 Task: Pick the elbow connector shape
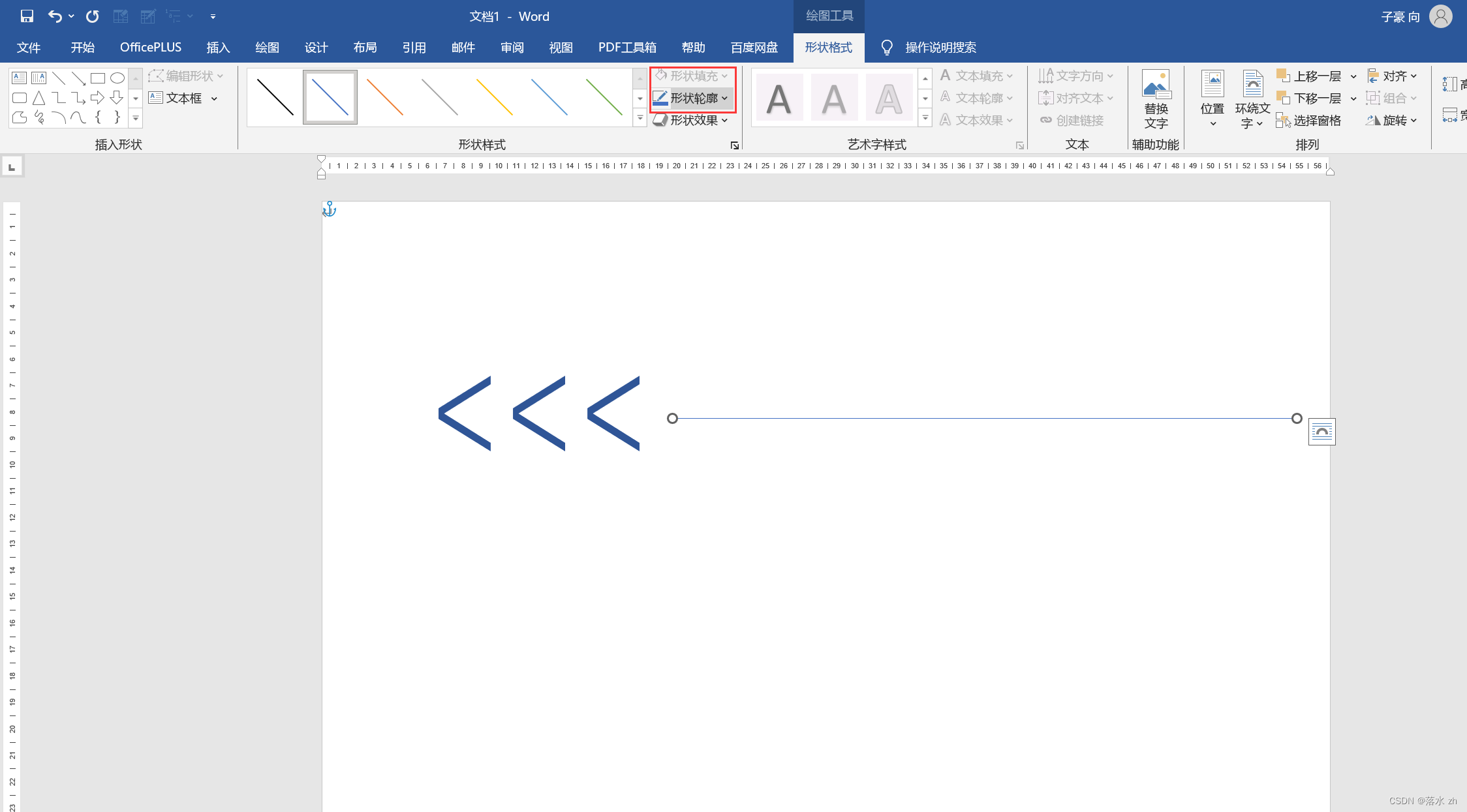point(59,98)
